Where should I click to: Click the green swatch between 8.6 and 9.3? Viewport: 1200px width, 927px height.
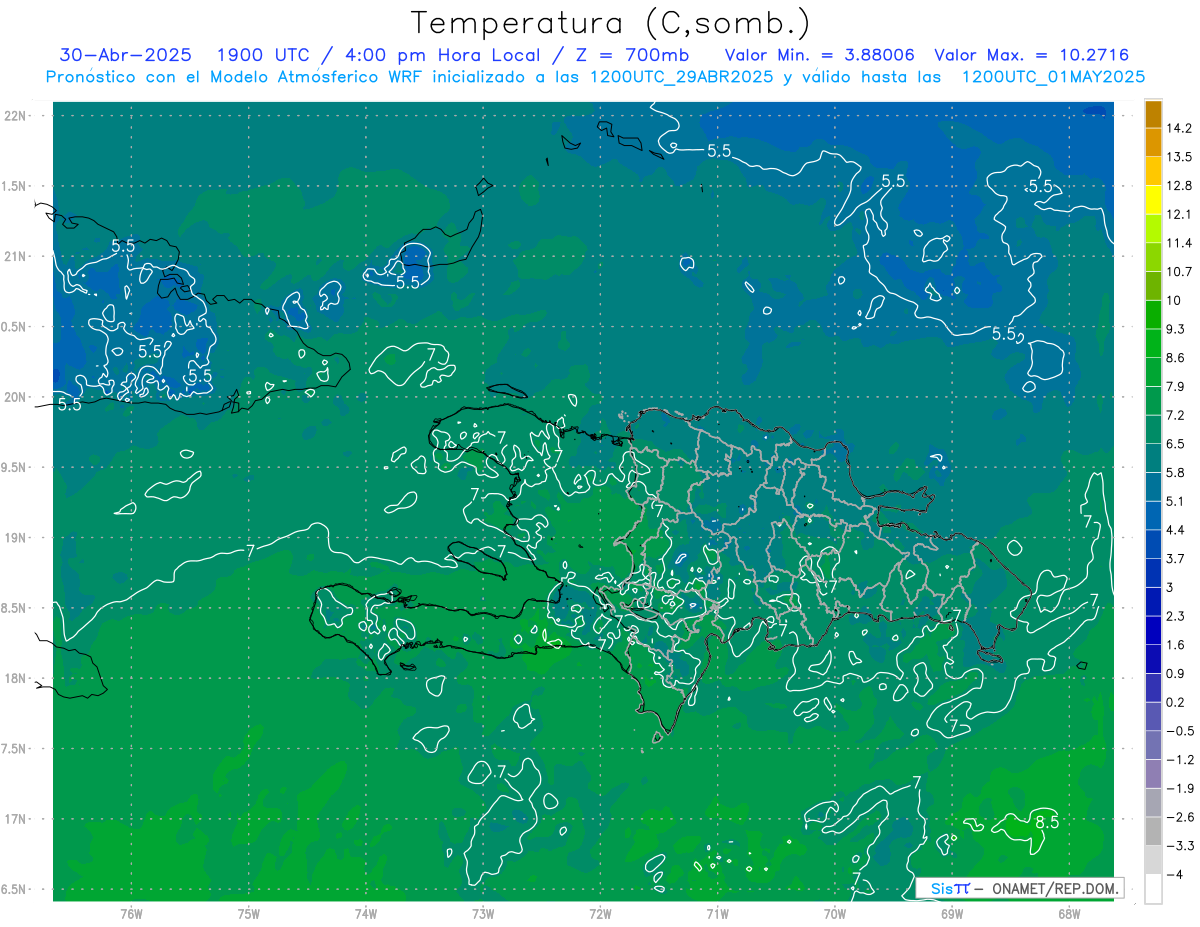[x=1153, y=343]
